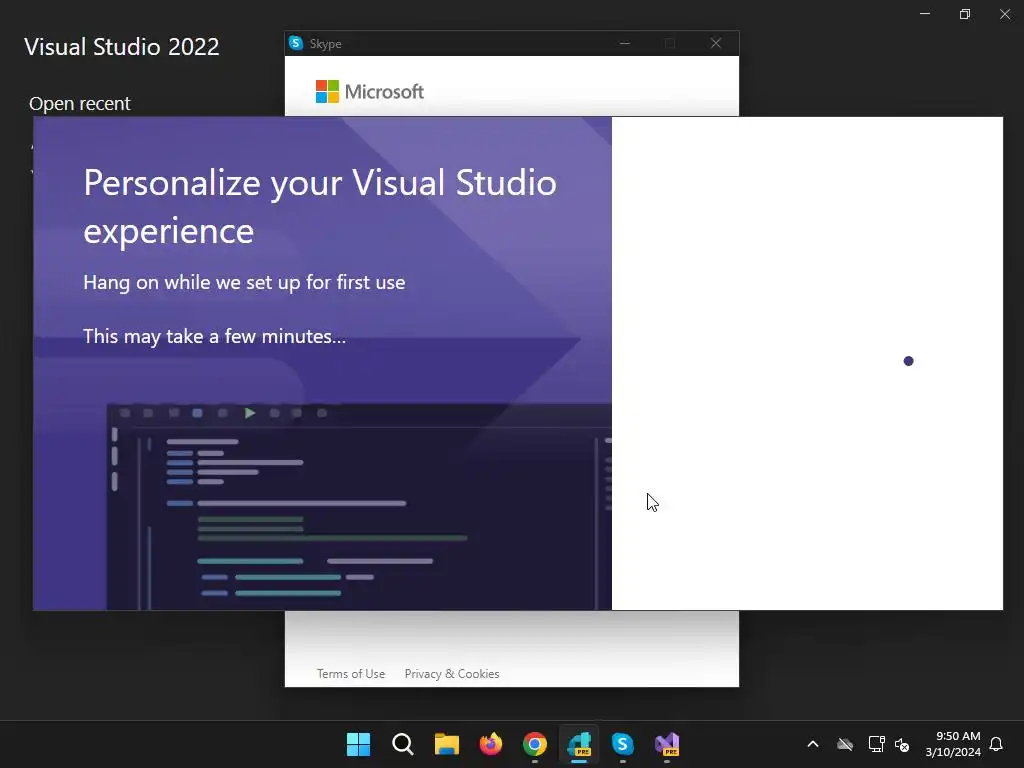Open the Windows Start menu

[358, 744]
